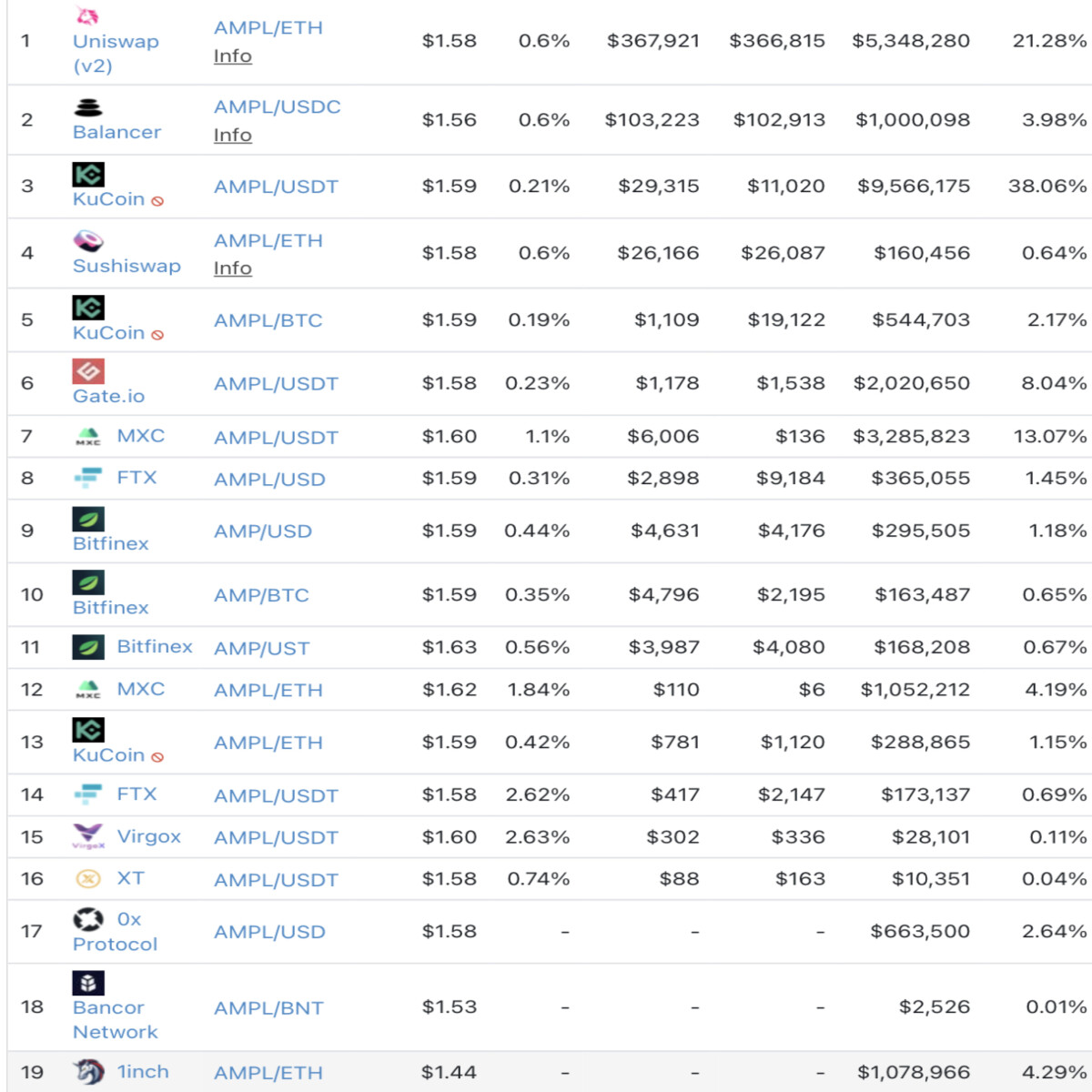The height and width of the screenshot is (1092, 1092).
Task: Select the $1.63 price in Bitfinex row
Action: pos(450,647)
